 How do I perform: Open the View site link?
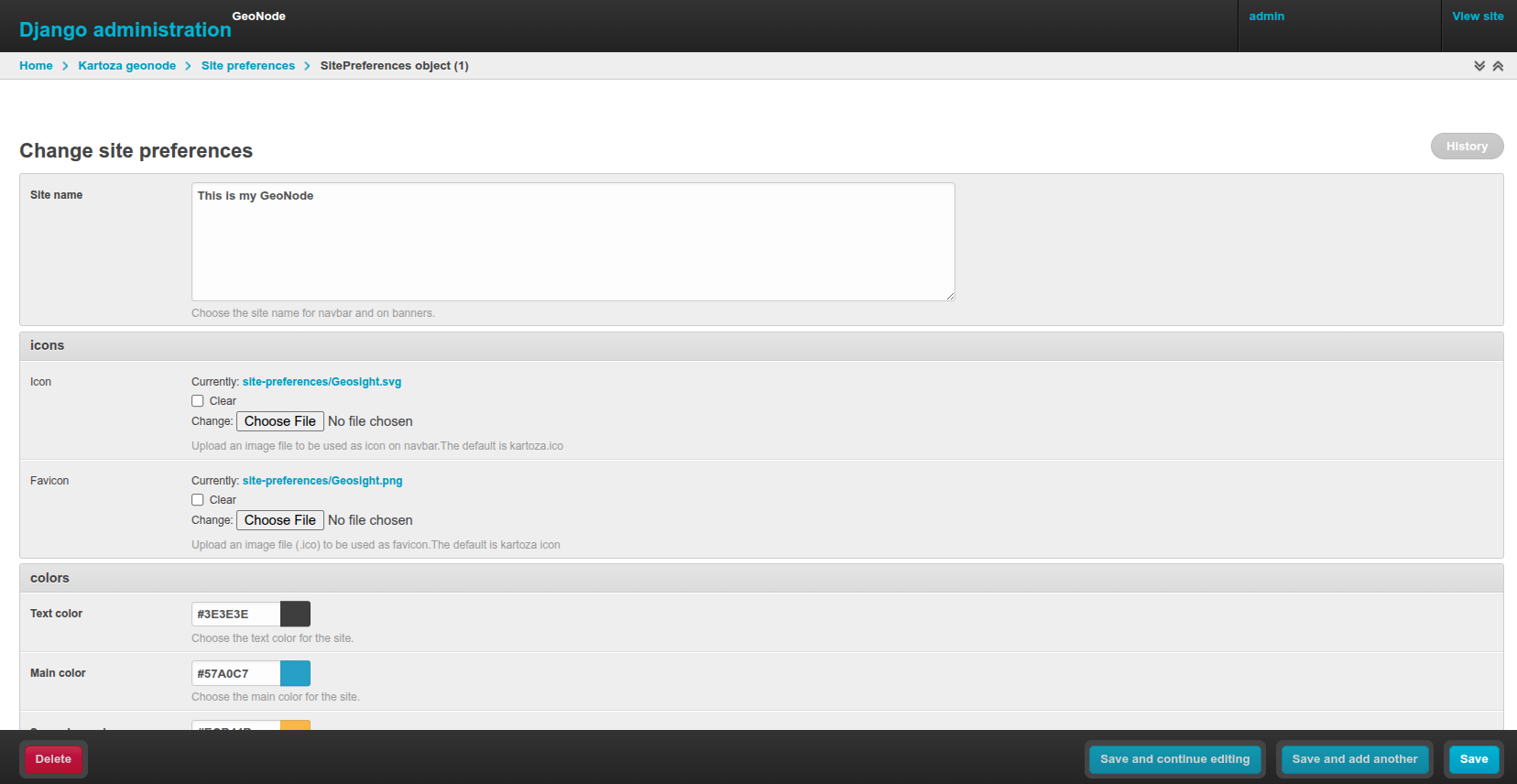tap(1477, 16)
